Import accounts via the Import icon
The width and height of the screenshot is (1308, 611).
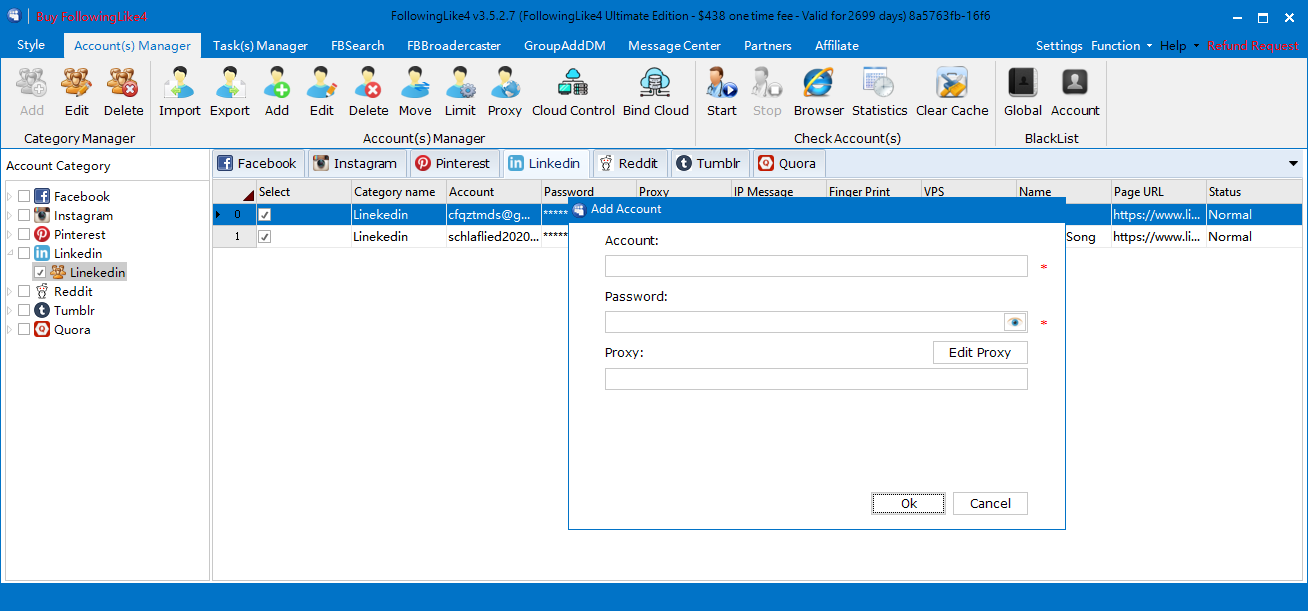tap(180, 92)
